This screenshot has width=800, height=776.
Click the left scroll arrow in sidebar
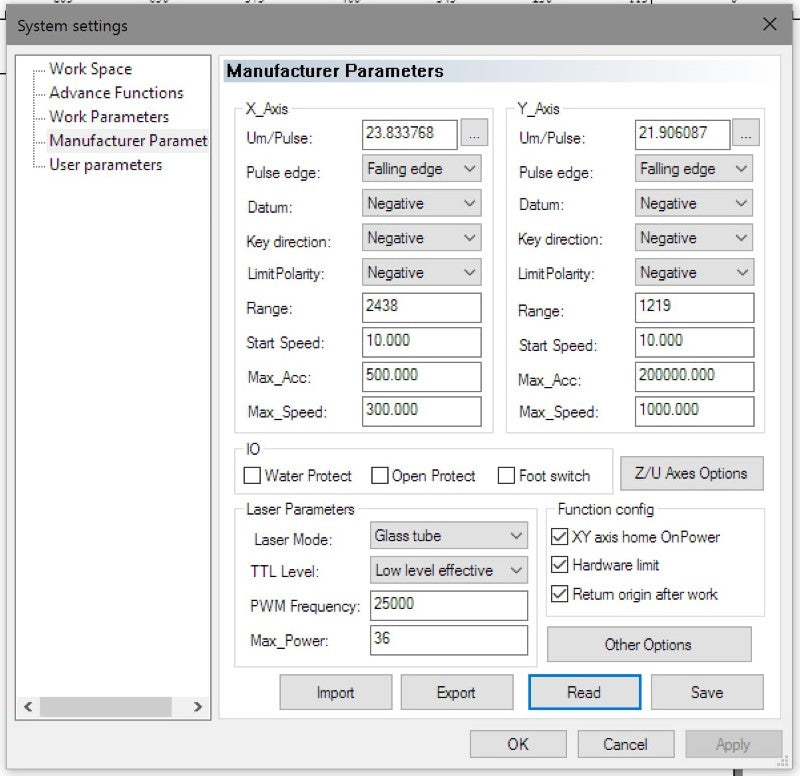pyautogui.click(x=28, y=706)
